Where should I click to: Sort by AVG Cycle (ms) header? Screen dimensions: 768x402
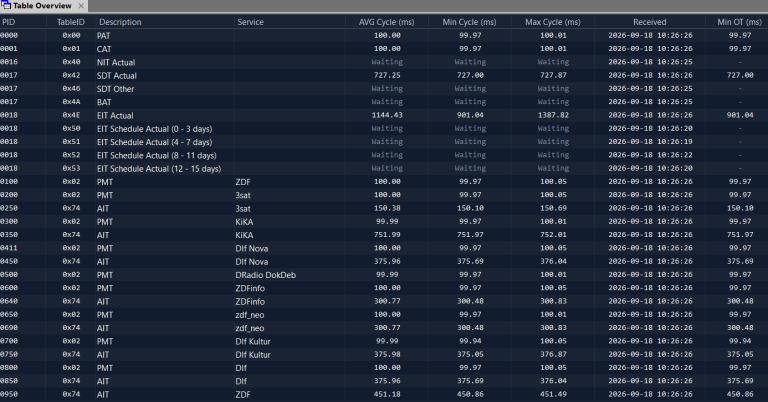(x=386, y=22)
